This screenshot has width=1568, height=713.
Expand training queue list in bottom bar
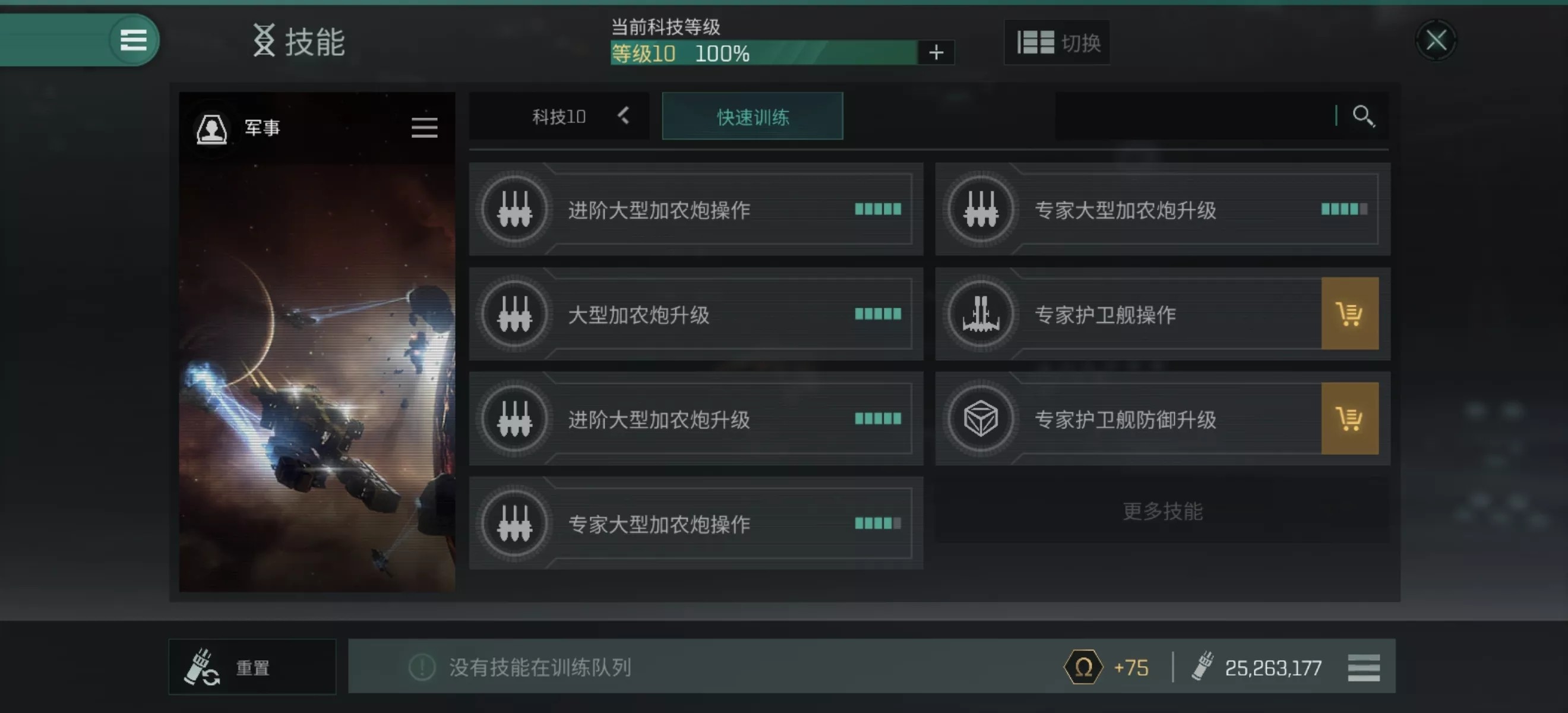tap(1364, 668)
